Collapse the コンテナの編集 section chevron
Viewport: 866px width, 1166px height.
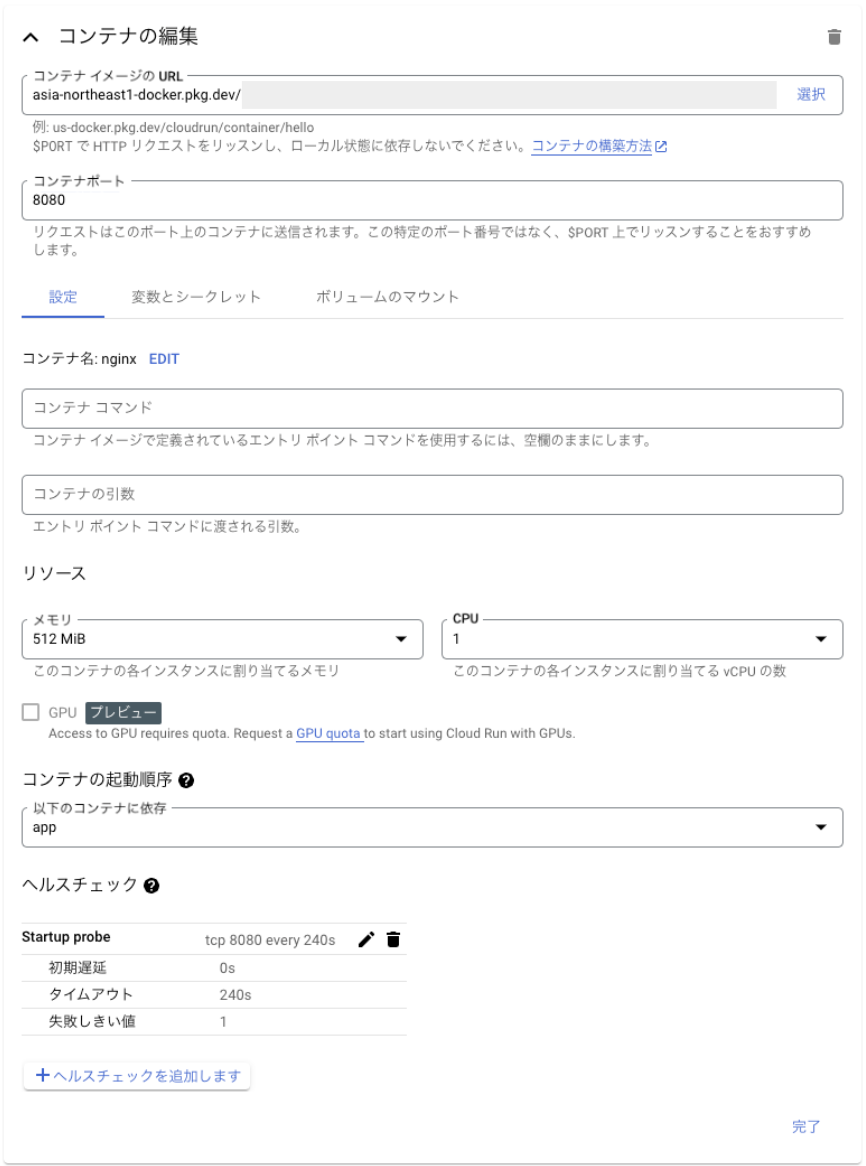tap(30, 37)
